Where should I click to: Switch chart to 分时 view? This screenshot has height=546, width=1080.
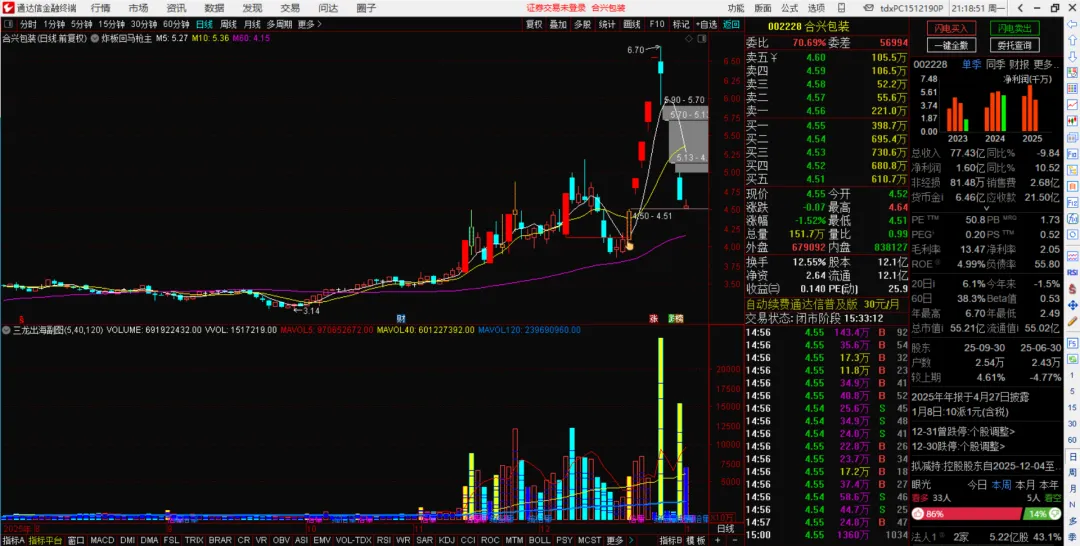coord(28,24)
